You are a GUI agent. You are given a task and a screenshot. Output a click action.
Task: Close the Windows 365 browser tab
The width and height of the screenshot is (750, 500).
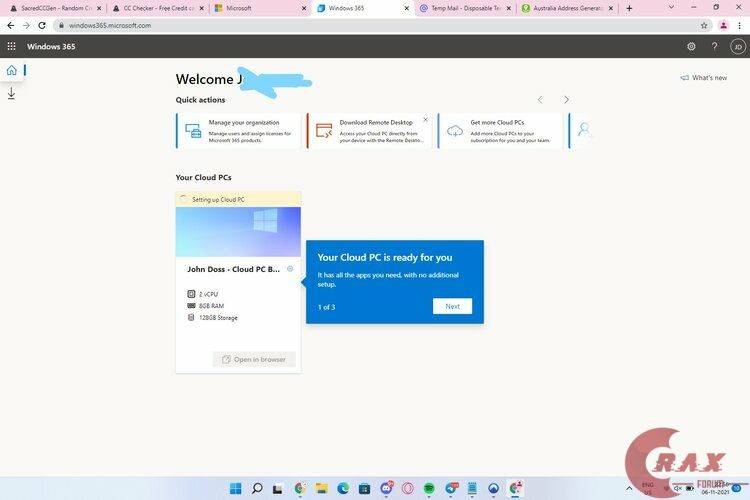(407, 8)
